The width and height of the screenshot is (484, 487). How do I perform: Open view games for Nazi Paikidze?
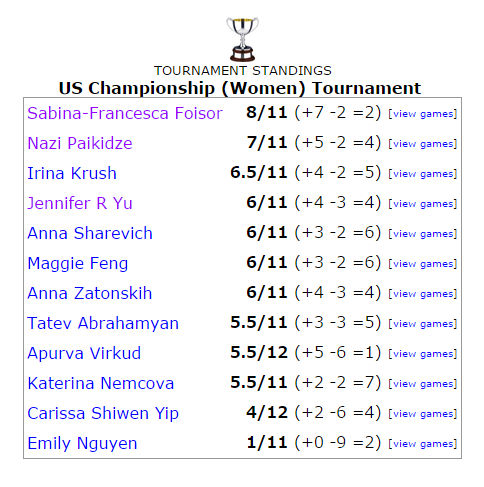coord(423,144)
